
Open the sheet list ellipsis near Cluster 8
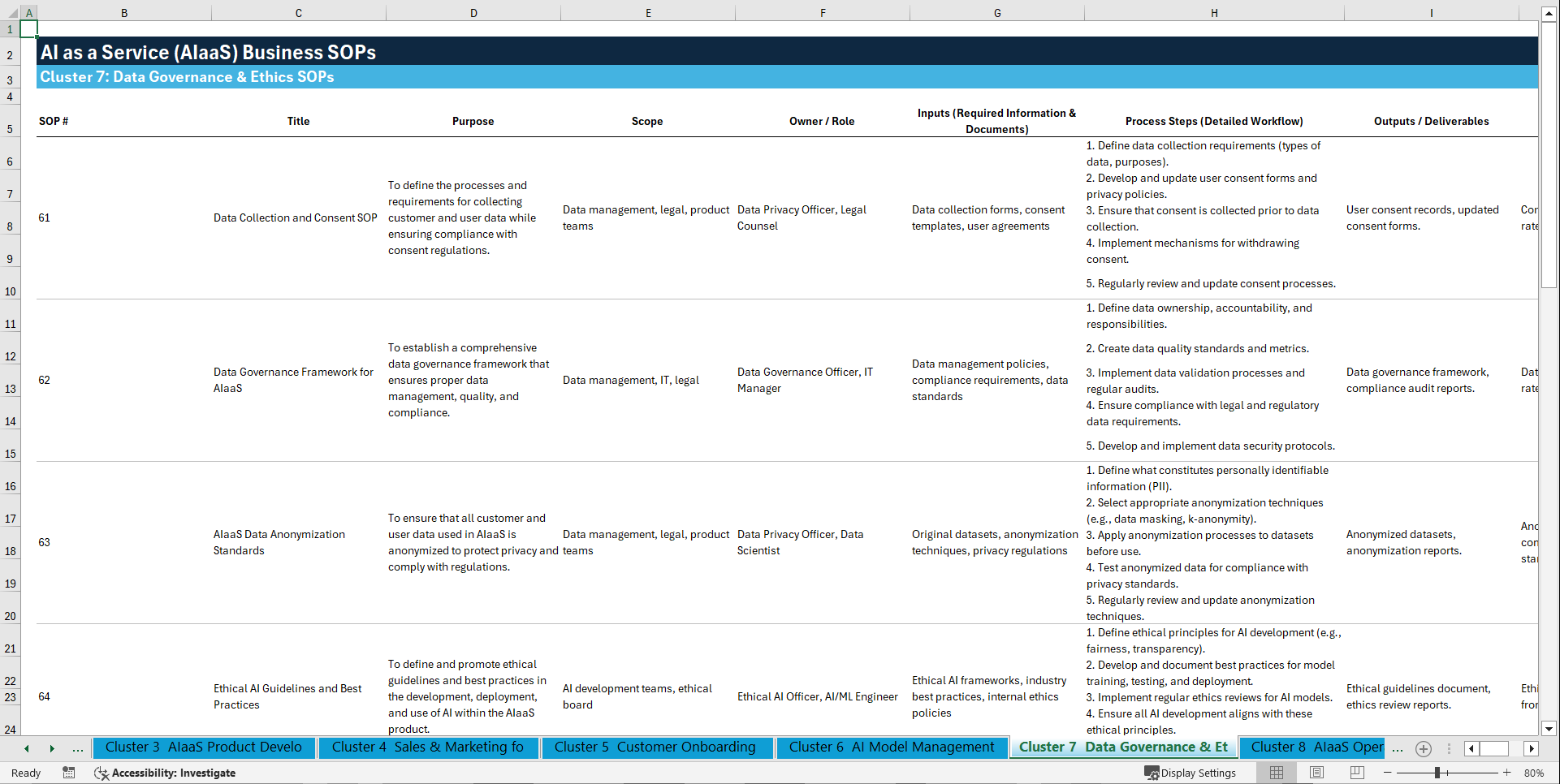tap(1398, 748)
